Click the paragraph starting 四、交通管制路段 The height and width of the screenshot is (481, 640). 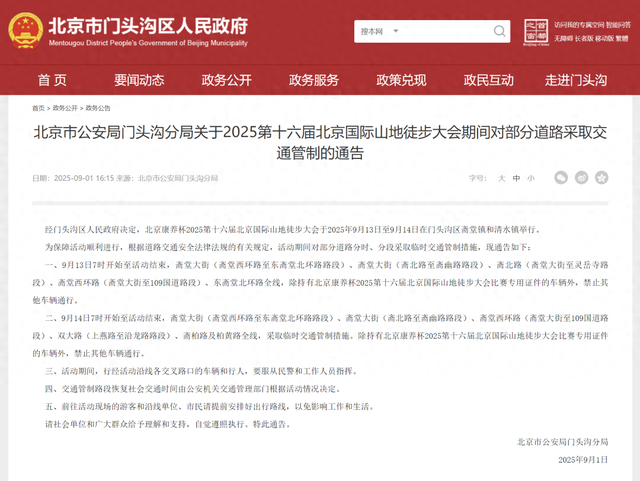click(x=193, y=389)
